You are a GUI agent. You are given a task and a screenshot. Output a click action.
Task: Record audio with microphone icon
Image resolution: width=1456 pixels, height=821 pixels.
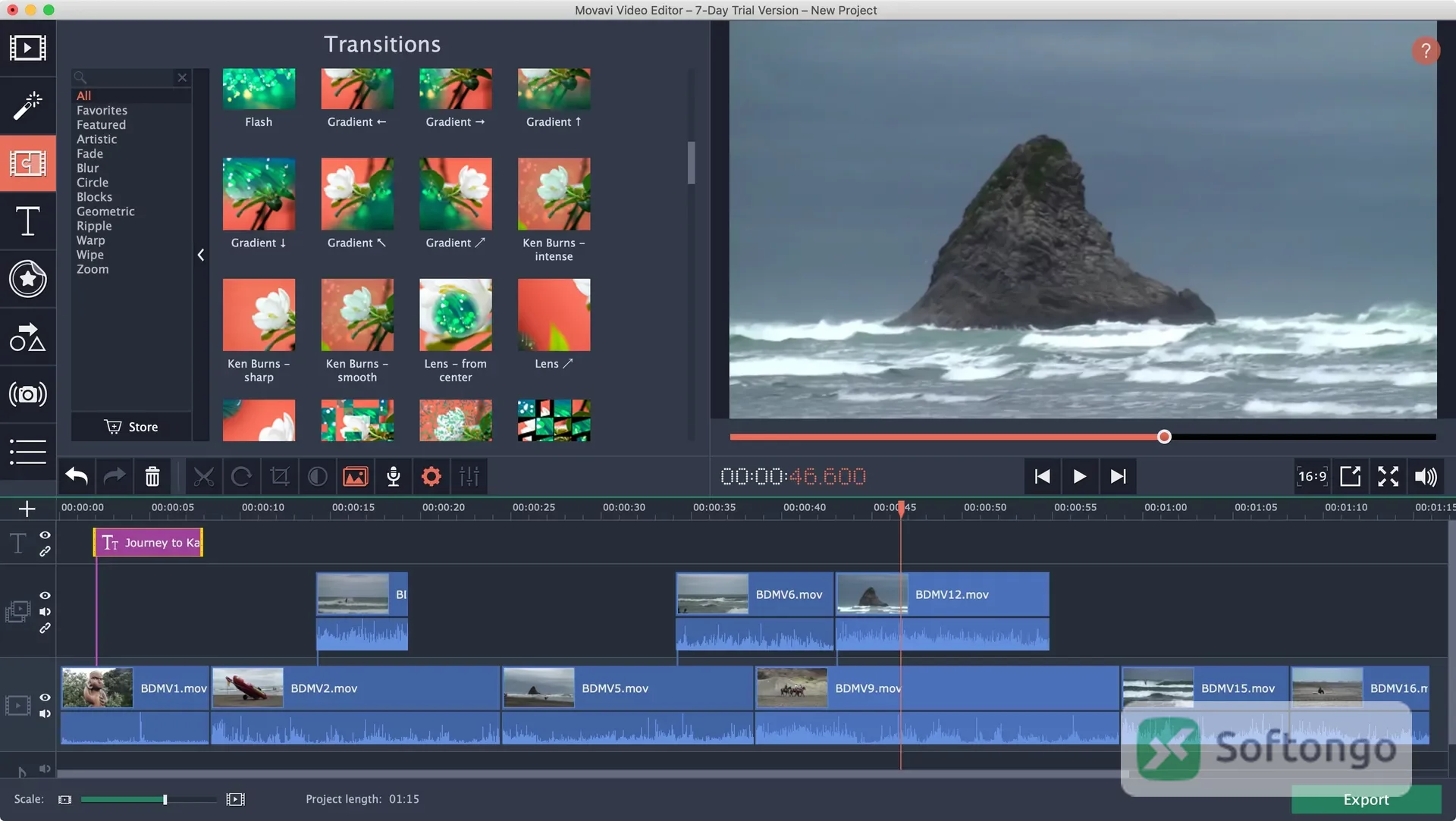pos(393,476)
